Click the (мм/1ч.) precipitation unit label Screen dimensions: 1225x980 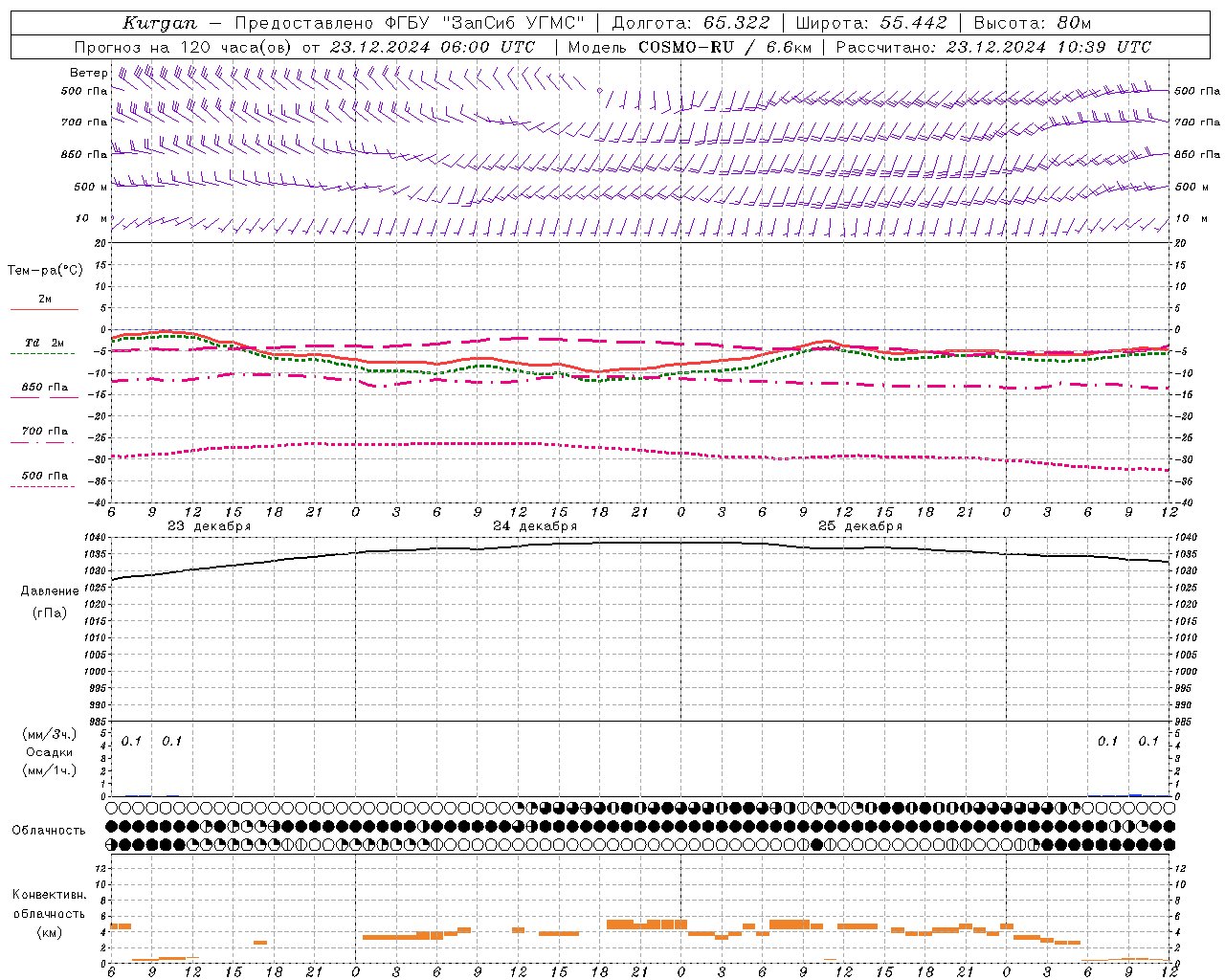(x=50, y=770)
